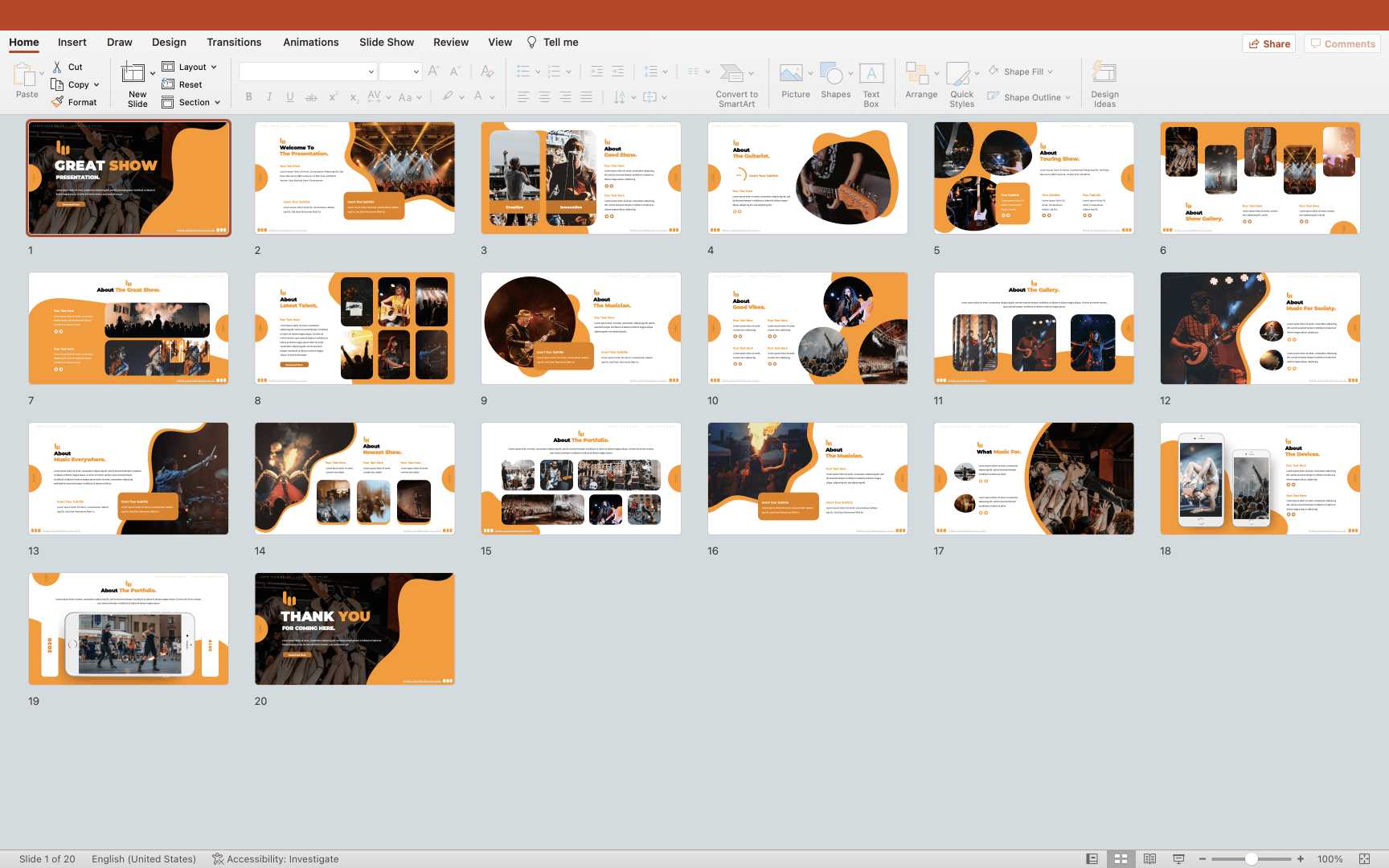Insert a Text Box
Viewport: 1389px width, 868px height.
click(x=871, y=74)
